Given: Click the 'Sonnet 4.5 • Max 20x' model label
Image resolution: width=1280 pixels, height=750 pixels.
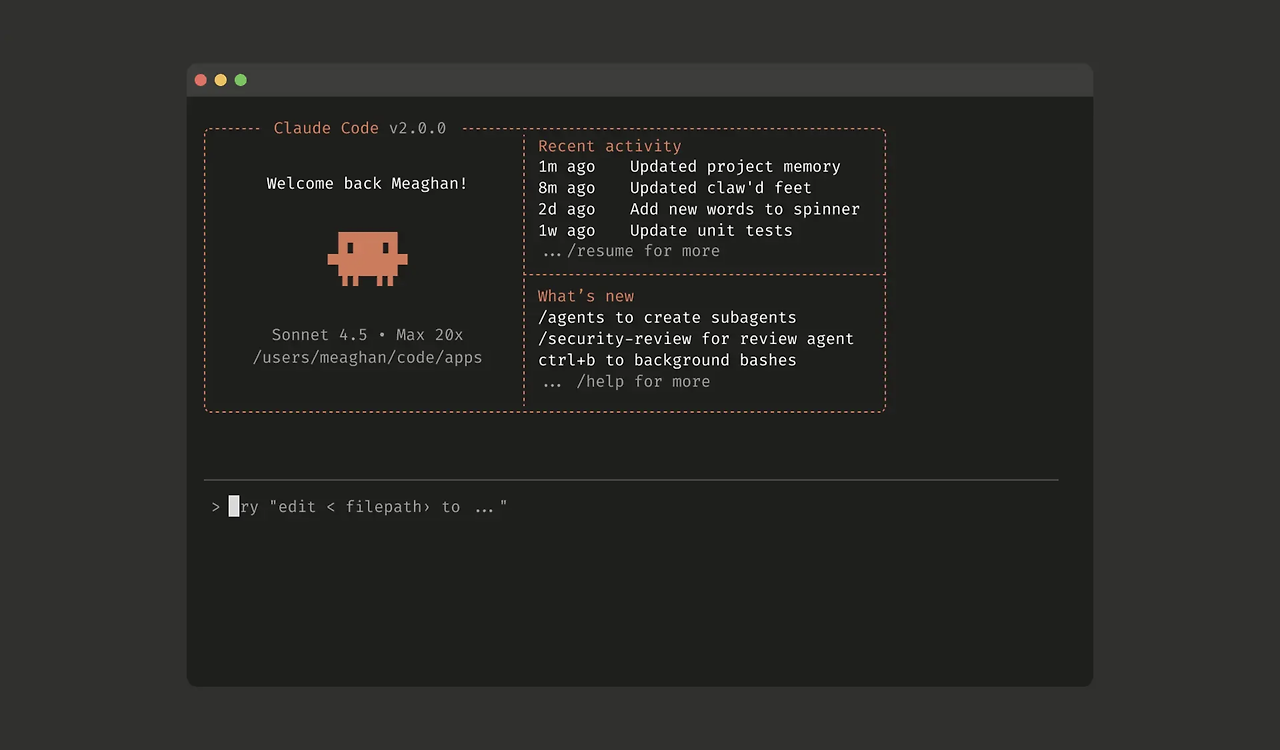Looking at the screenshot, I should (x=367, y=335).
